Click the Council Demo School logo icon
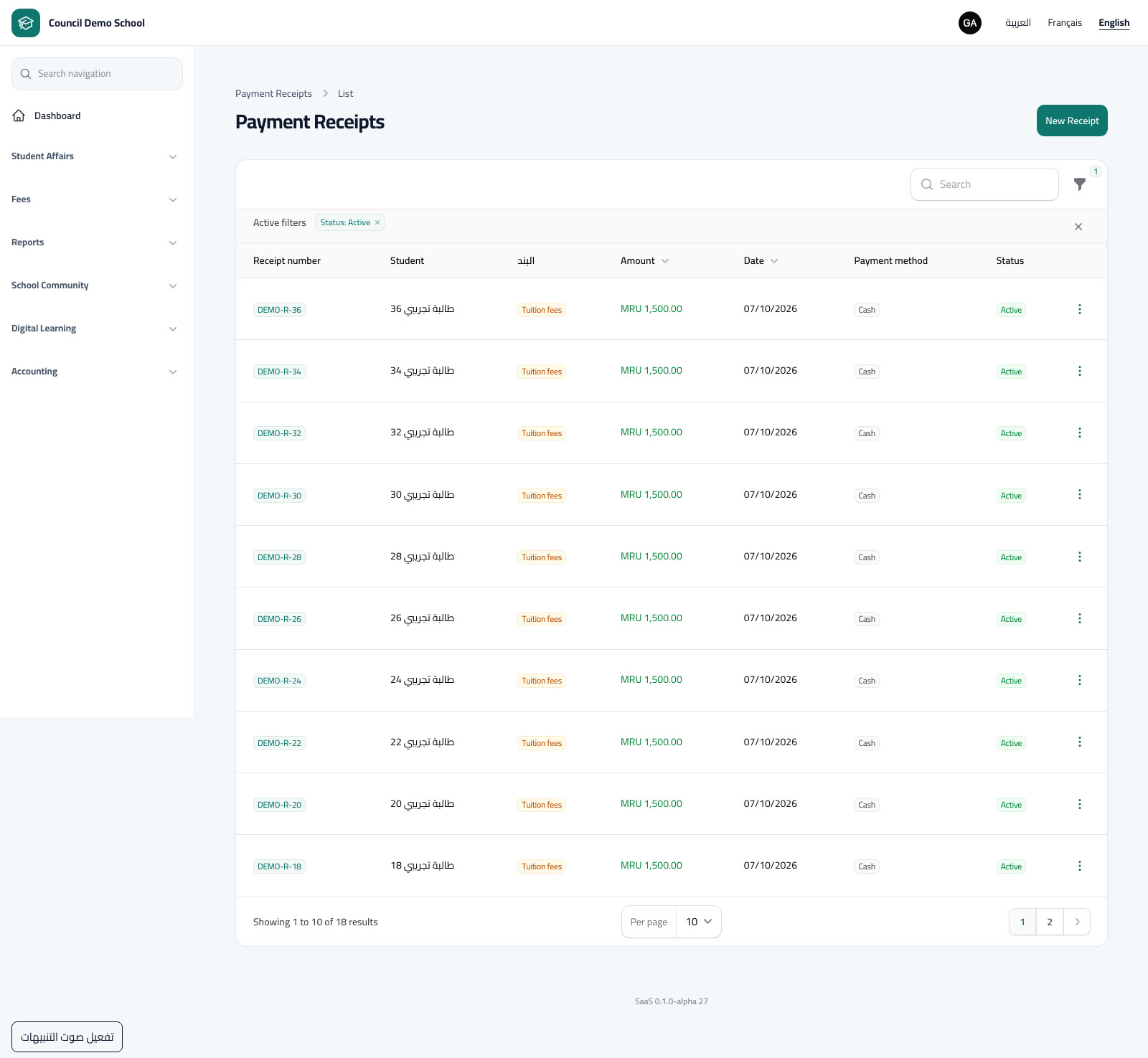Image resolution: width=1148 pixels, height=1058 pixels. click(x=26, y=23)
